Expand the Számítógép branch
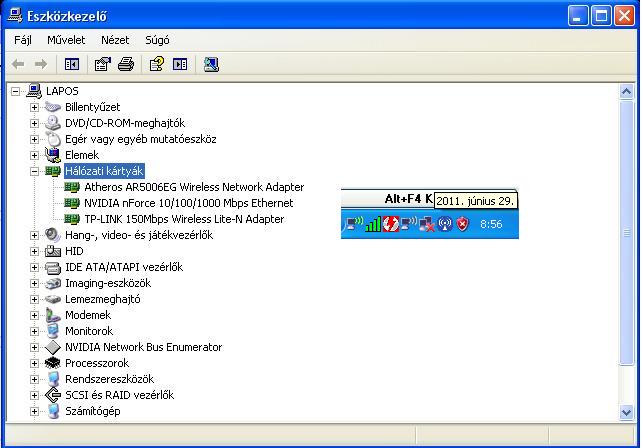Screen dimensions: 643x448 (x=34, y=411)
